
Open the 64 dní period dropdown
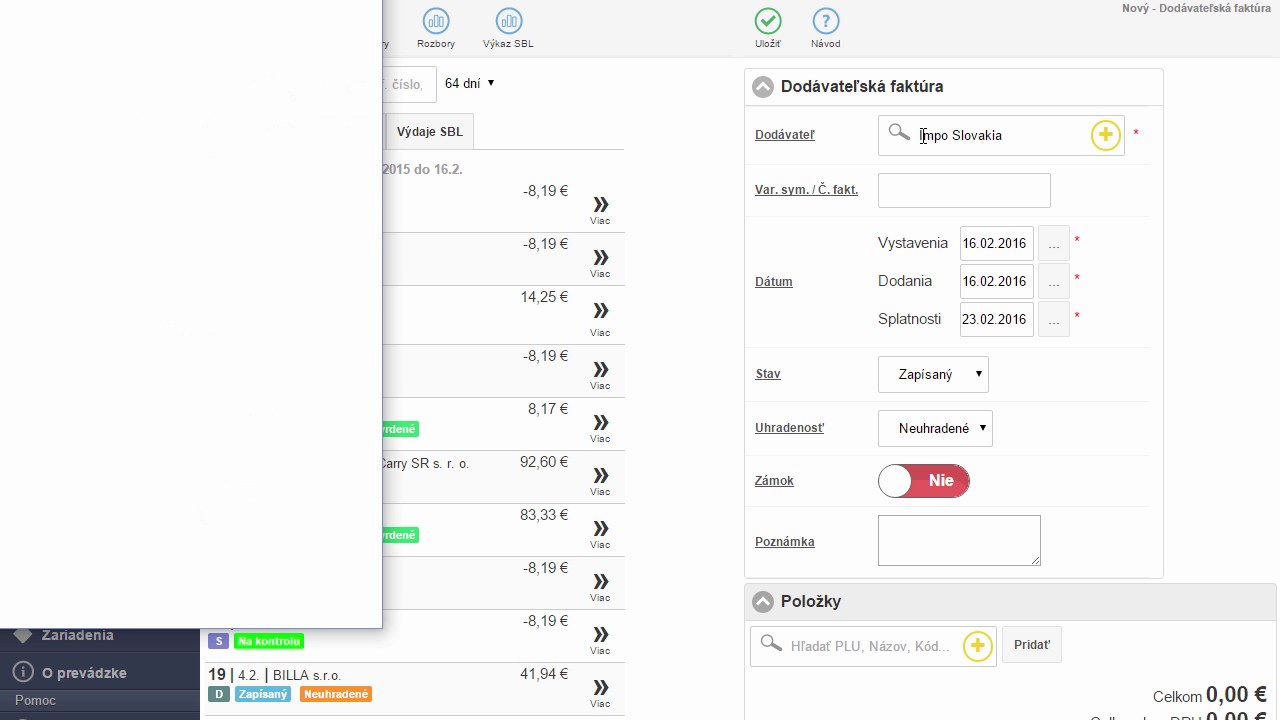(x=470, y=84)
